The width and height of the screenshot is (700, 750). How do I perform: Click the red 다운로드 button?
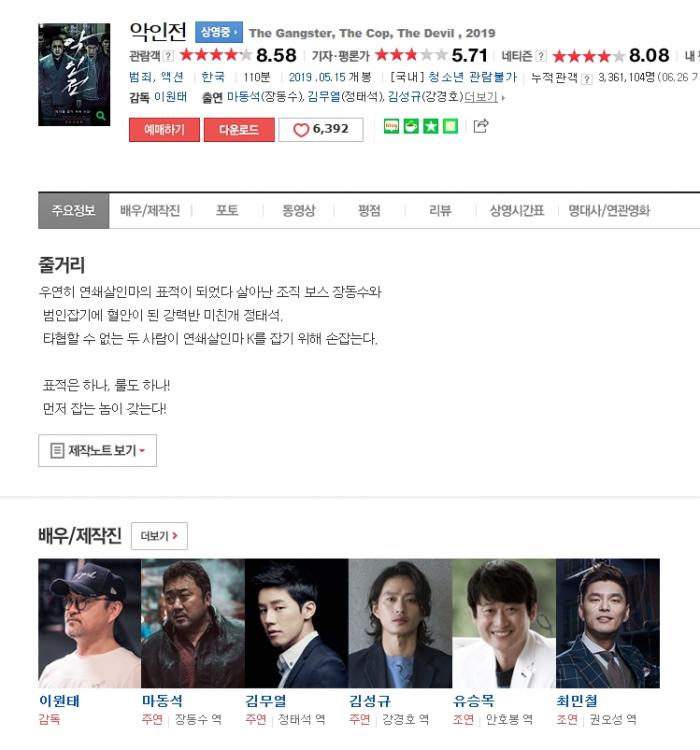[x=239, y=130]
